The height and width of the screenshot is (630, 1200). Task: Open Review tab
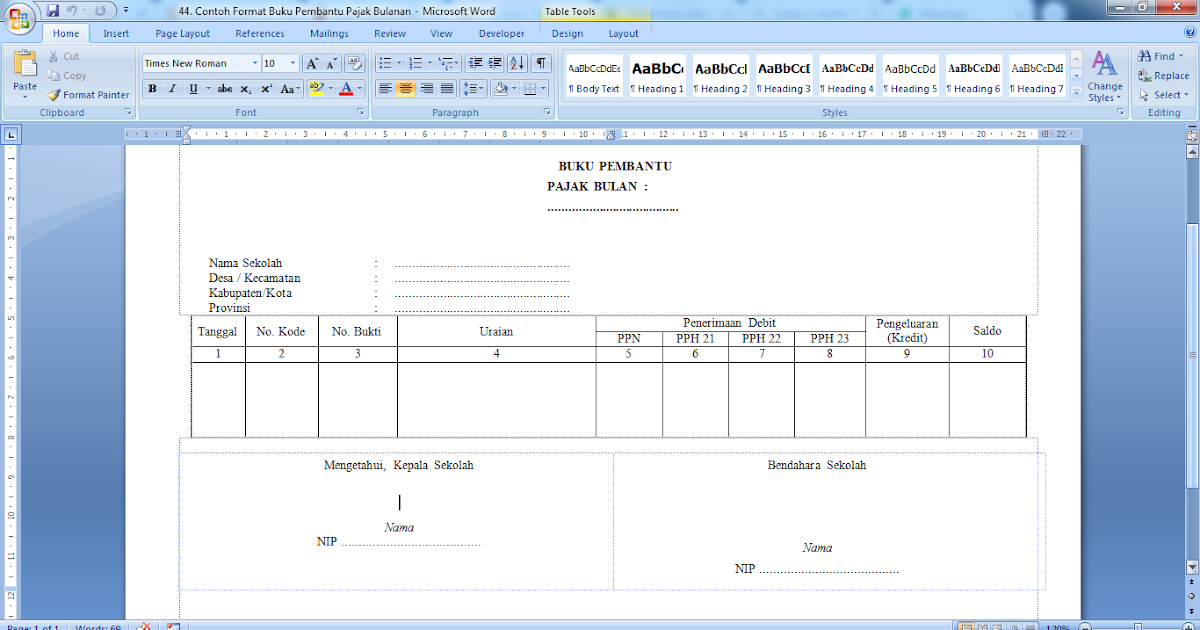390,33
